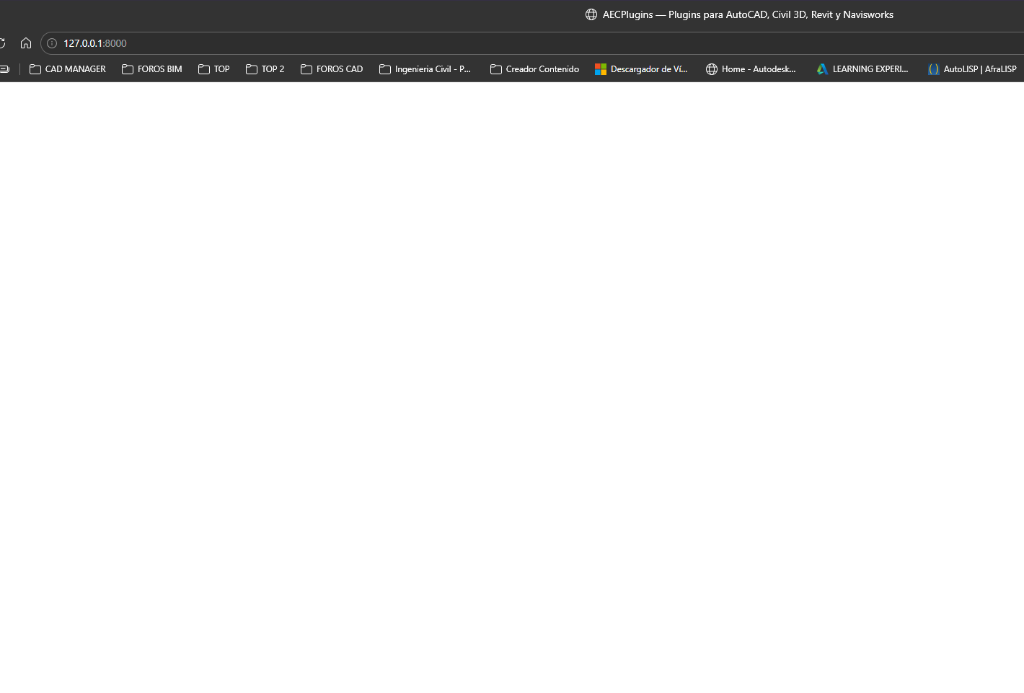1024x693 pixels.
Task: Open the FOROS CAD bookmarks folder
Action: pyautogui.click(x=332, y=69)
